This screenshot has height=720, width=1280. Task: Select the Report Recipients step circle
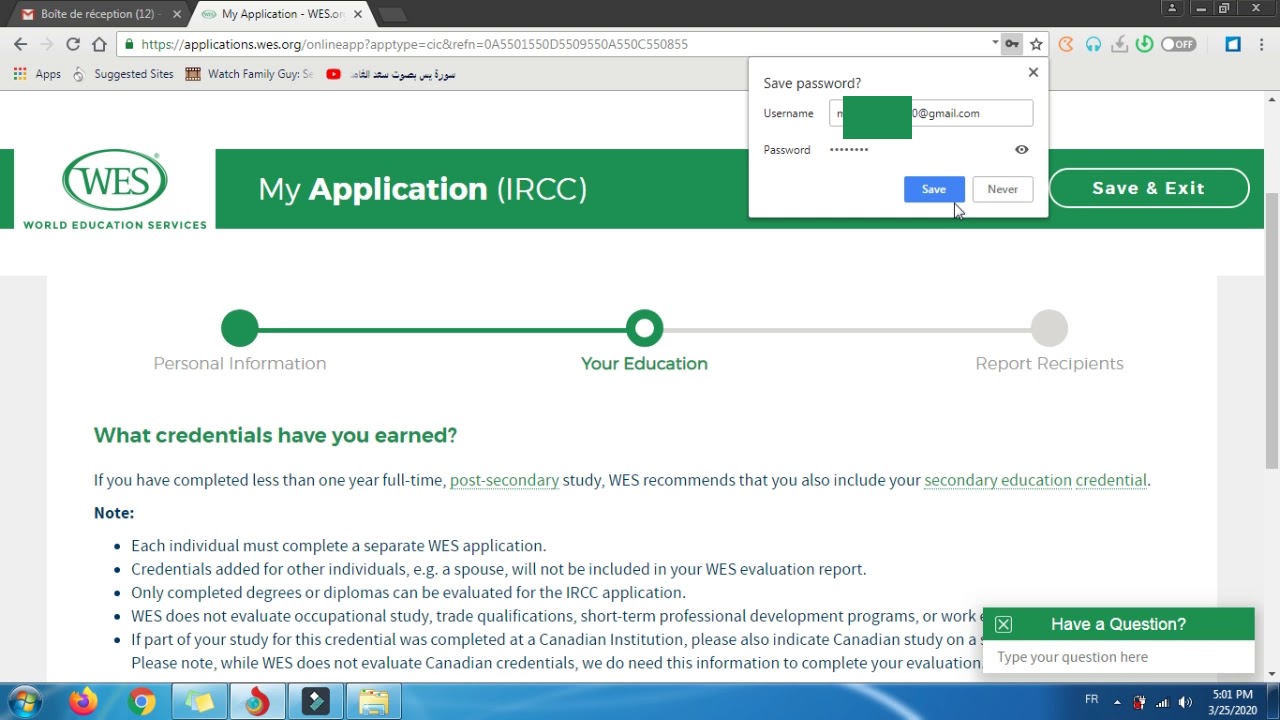point(1049,328)
